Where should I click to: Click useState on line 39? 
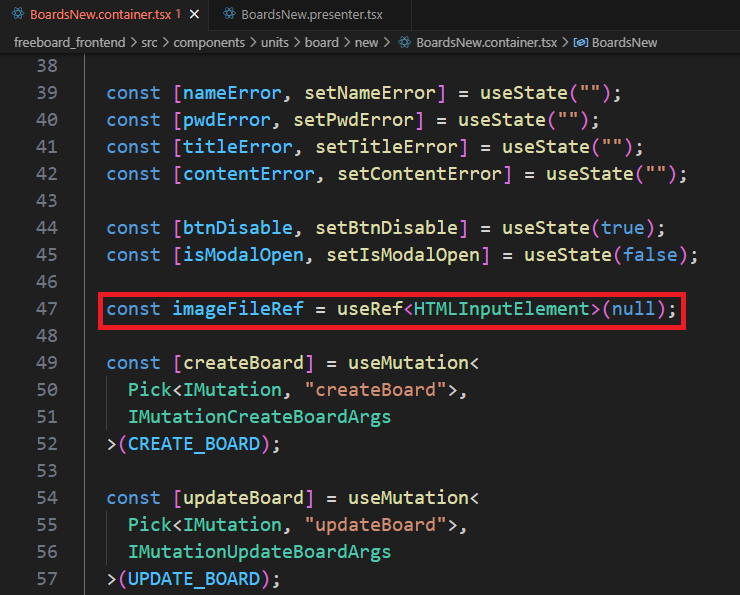click(524, 92)
